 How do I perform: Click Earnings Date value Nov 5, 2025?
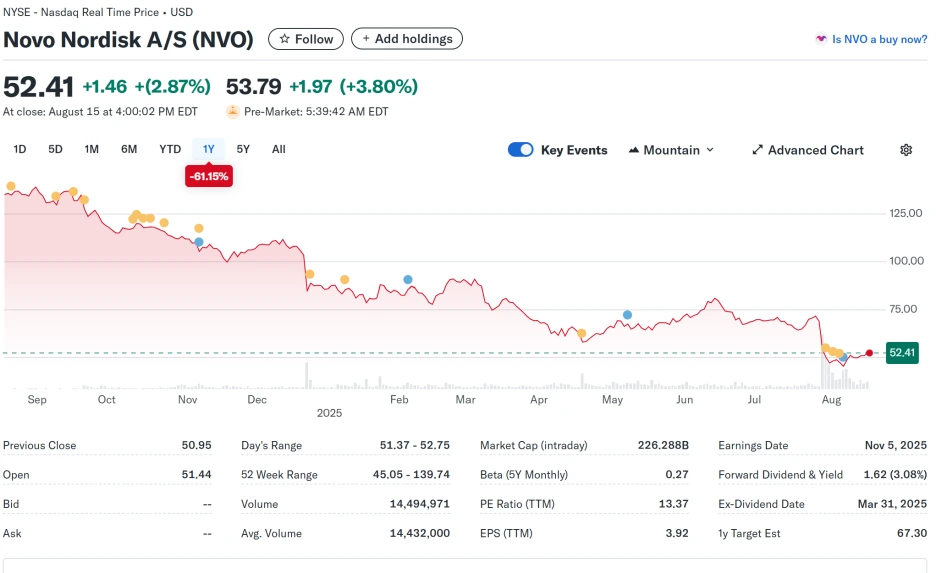pos(895,445)
